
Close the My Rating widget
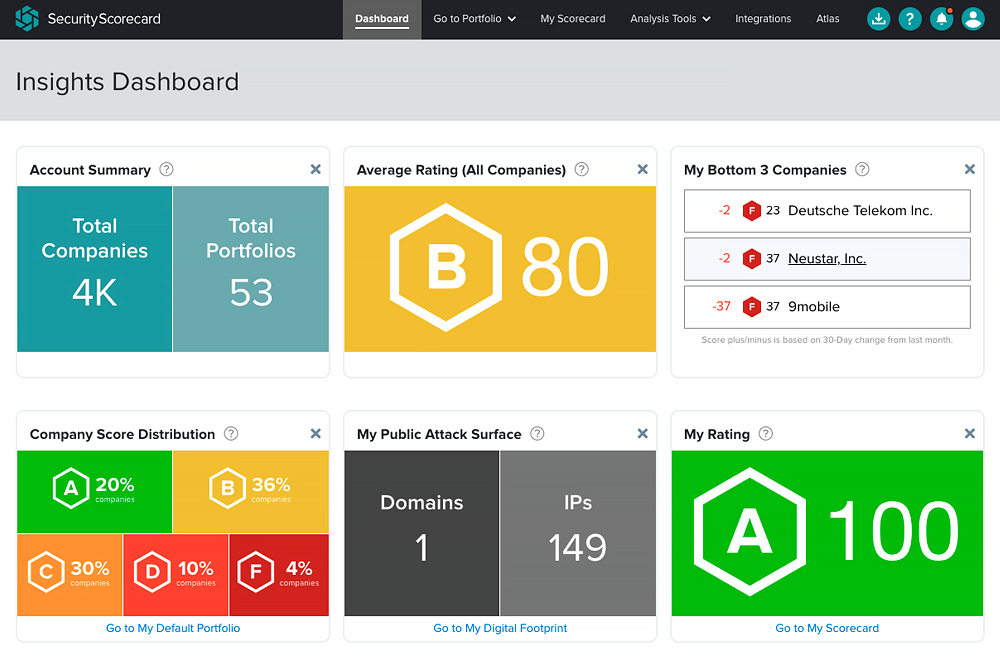(970, 434)
